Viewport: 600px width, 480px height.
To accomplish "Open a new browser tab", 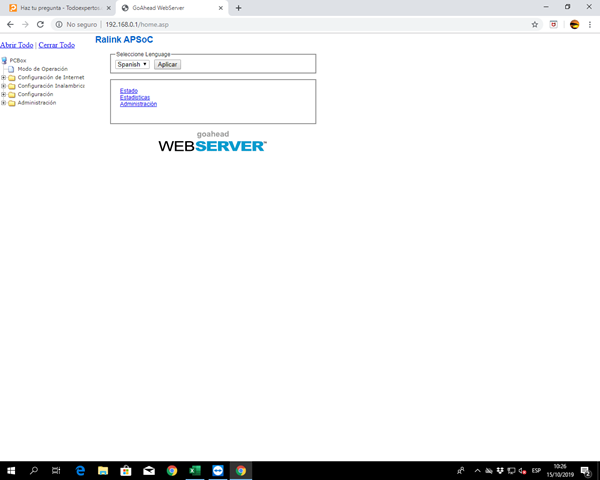I will click(x=238, y=8).
